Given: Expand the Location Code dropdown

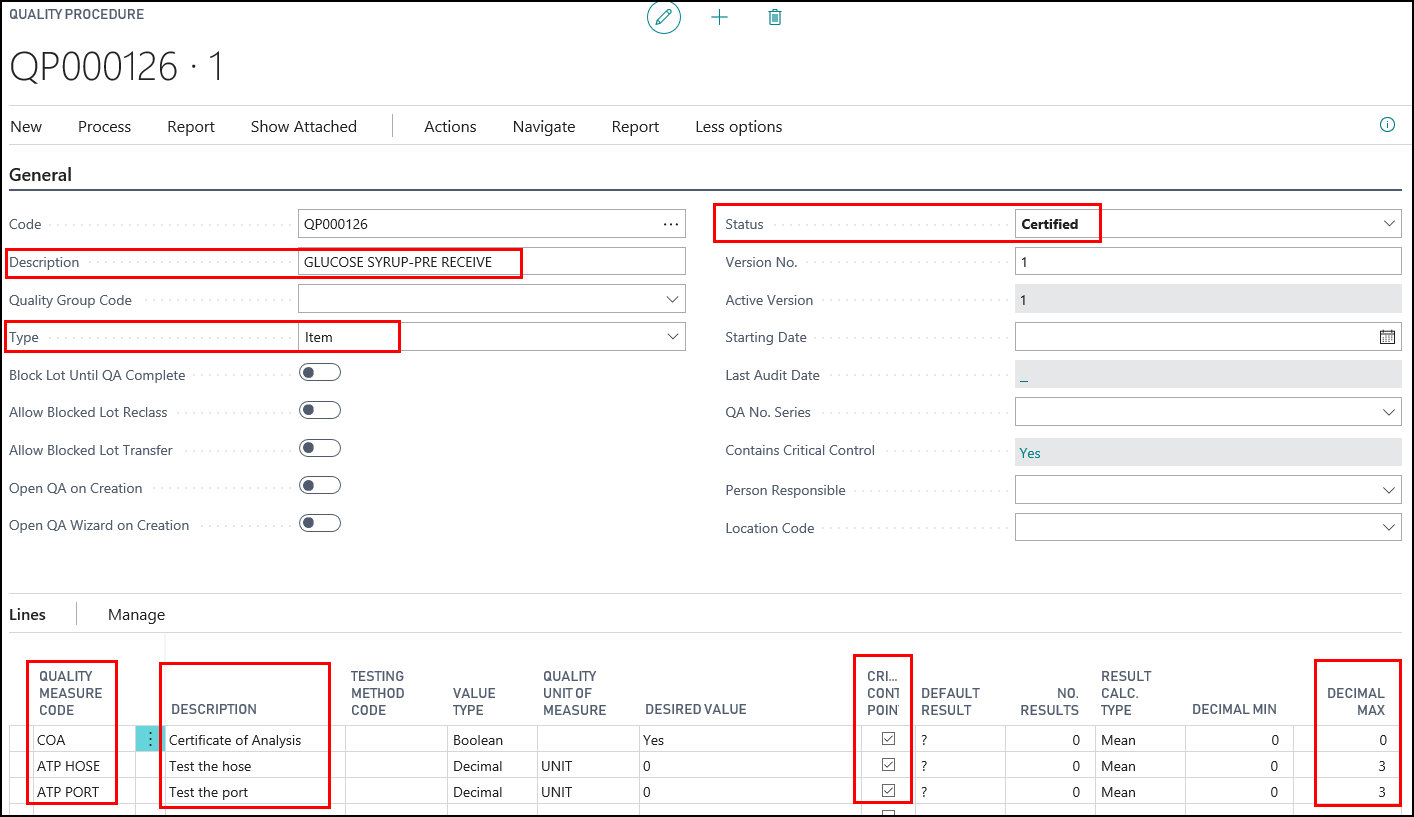Looking at the screenshot, I should click(x=1389, y=528).
